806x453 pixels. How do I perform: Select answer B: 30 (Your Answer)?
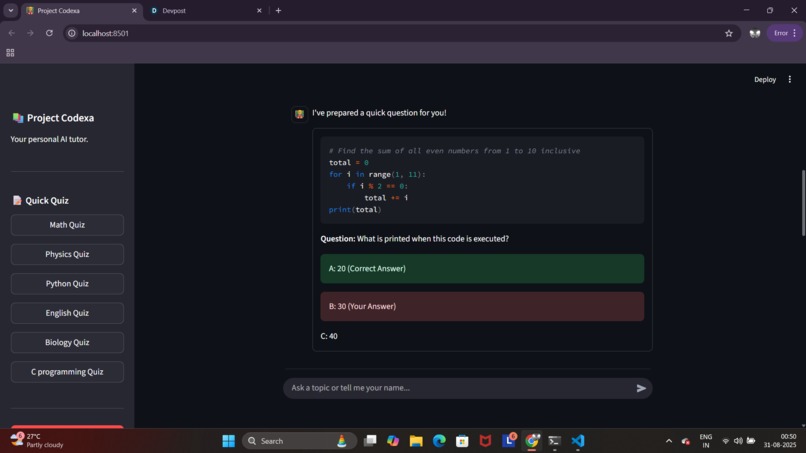tap(482, 306)
